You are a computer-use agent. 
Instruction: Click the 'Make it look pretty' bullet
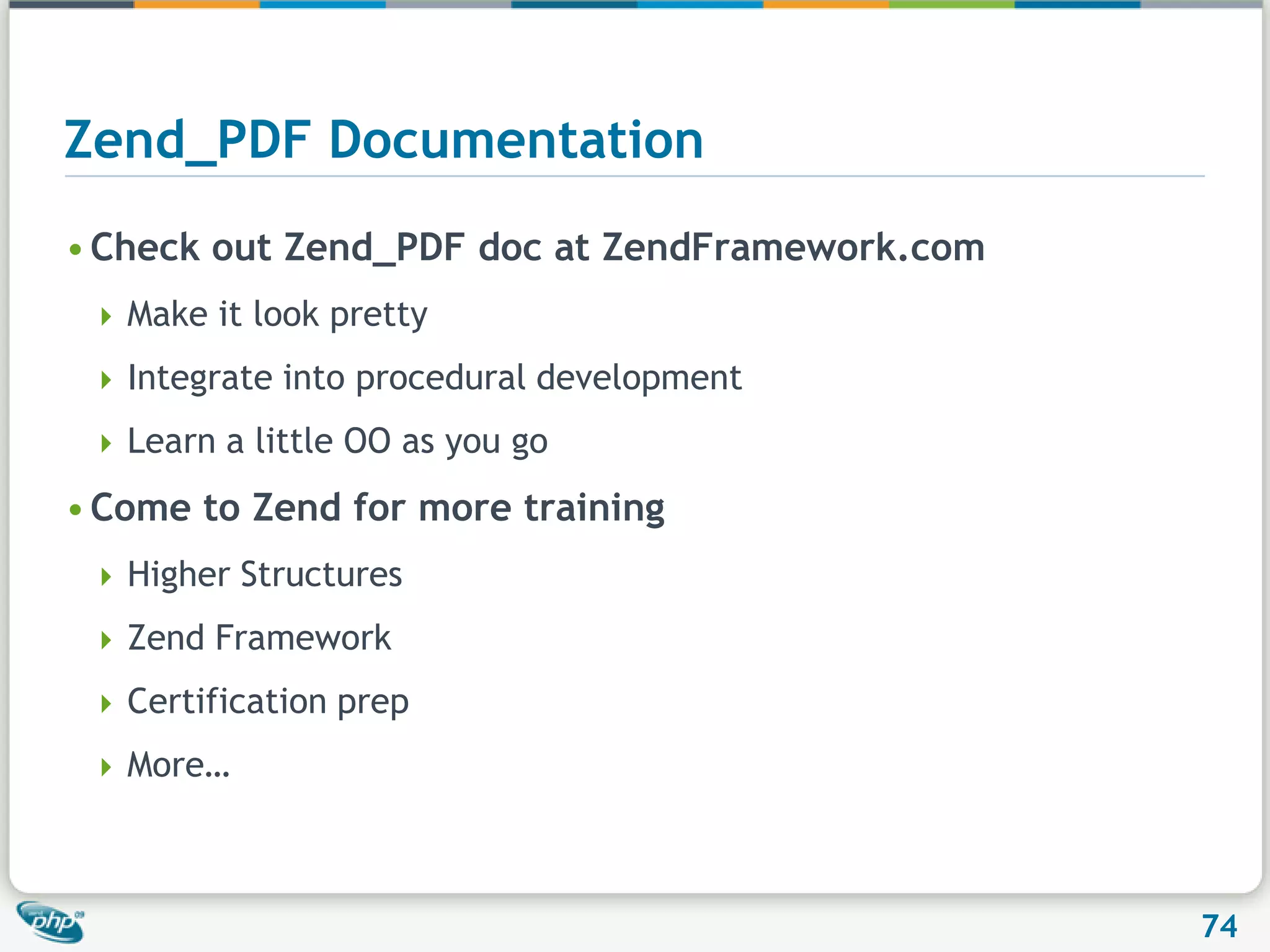(x=277, y=314)
